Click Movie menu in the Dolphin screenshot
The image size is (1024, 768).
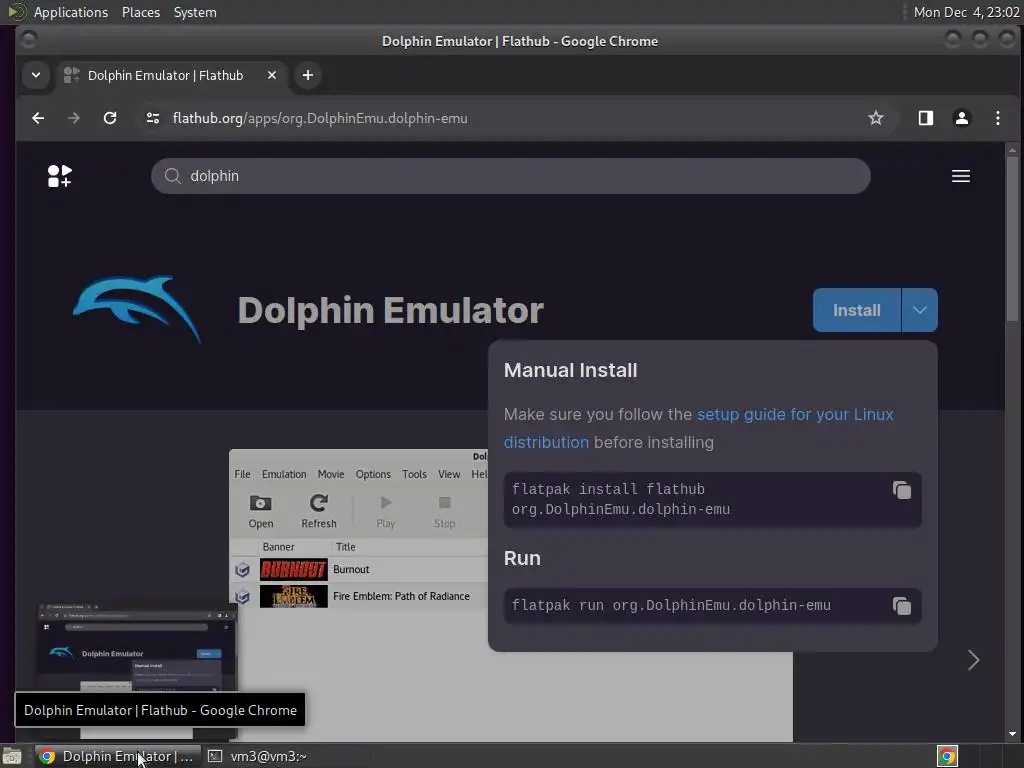330,474
